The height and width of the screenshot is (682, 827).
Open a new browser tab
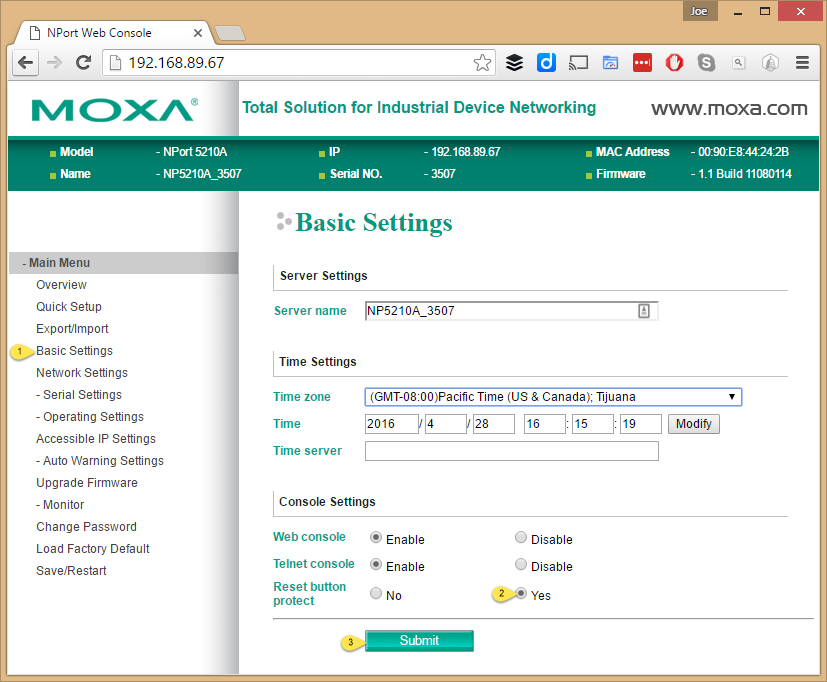(x=230, y=33)
